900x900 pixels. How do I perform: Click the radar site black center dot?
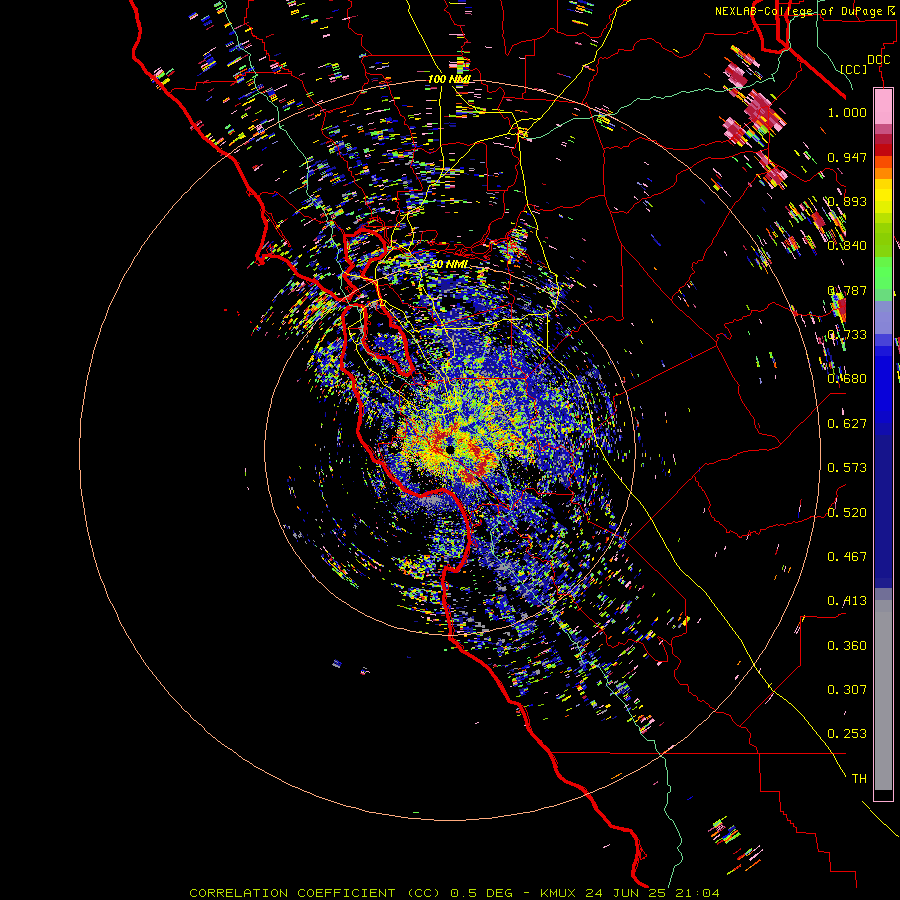[x=450, y=449]
